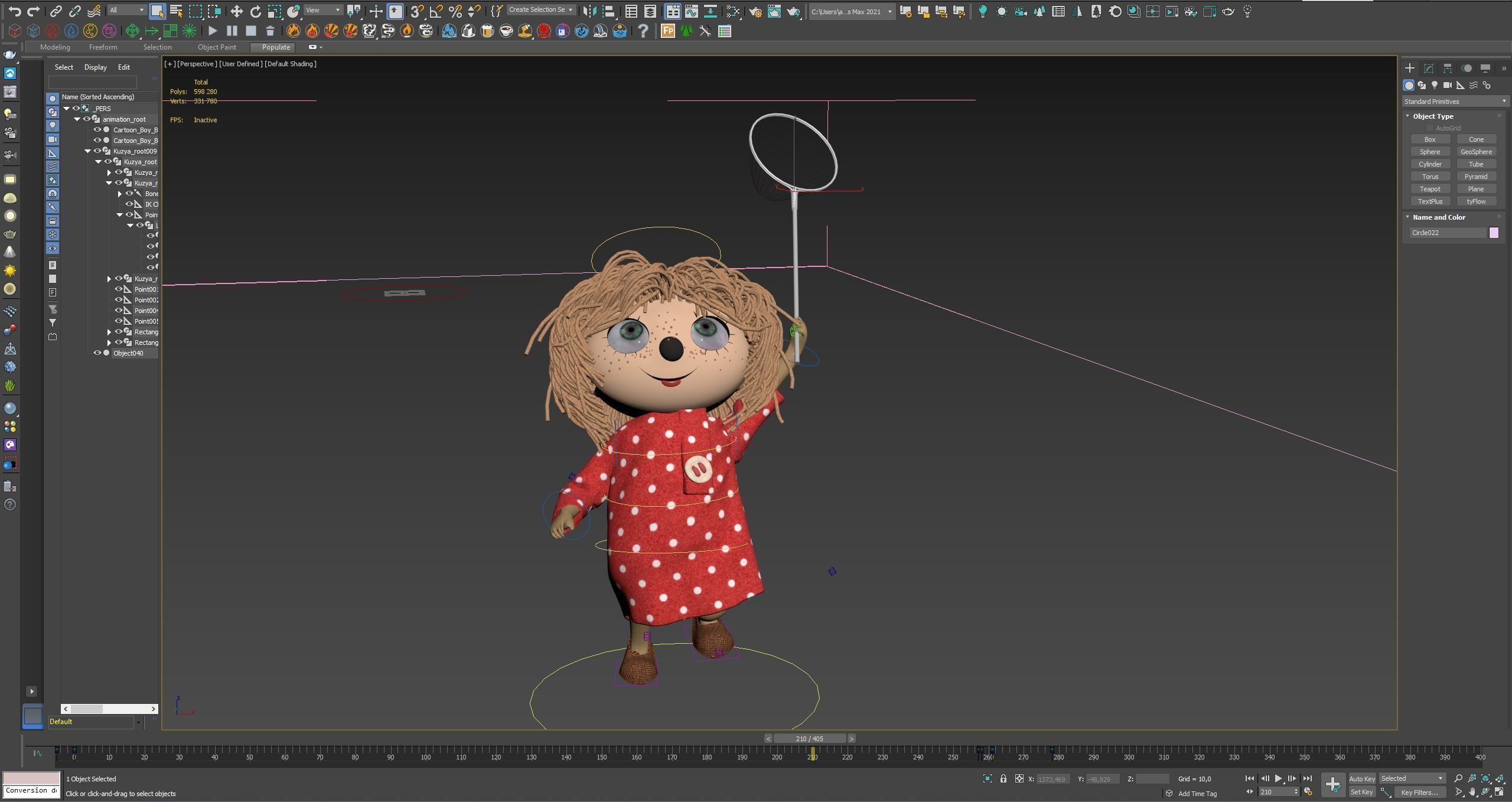Enable the AutoGrid checkbox
This screenshot has width=1512, height=802.
coord(1429,128)
